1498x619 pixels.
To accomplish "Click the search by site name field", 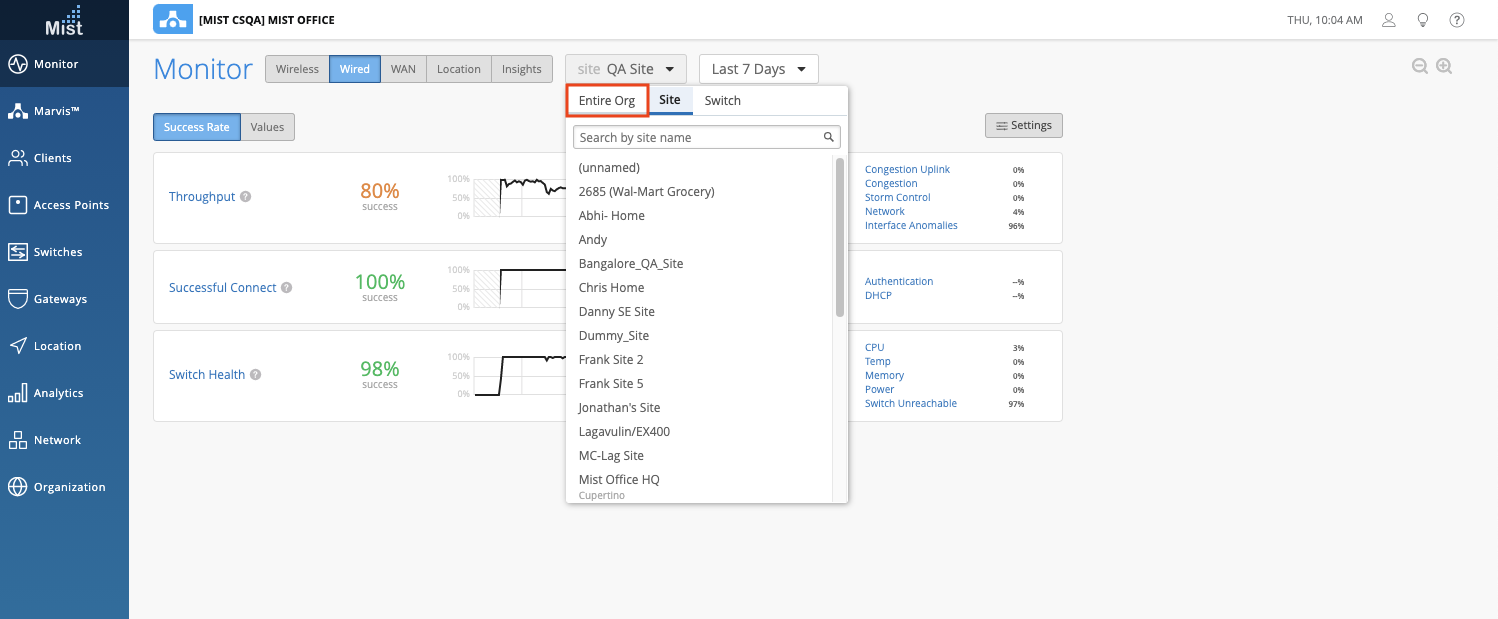I will pyautogui.click(x=700, y=137).
